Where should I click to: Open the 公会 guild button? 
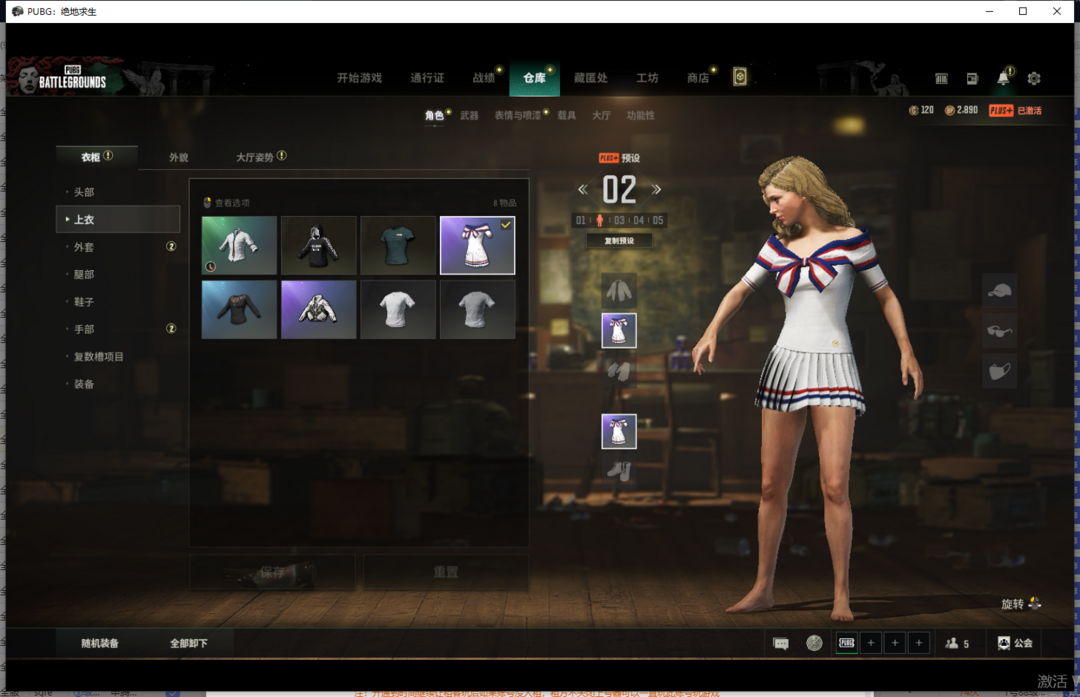[1015, 643]
